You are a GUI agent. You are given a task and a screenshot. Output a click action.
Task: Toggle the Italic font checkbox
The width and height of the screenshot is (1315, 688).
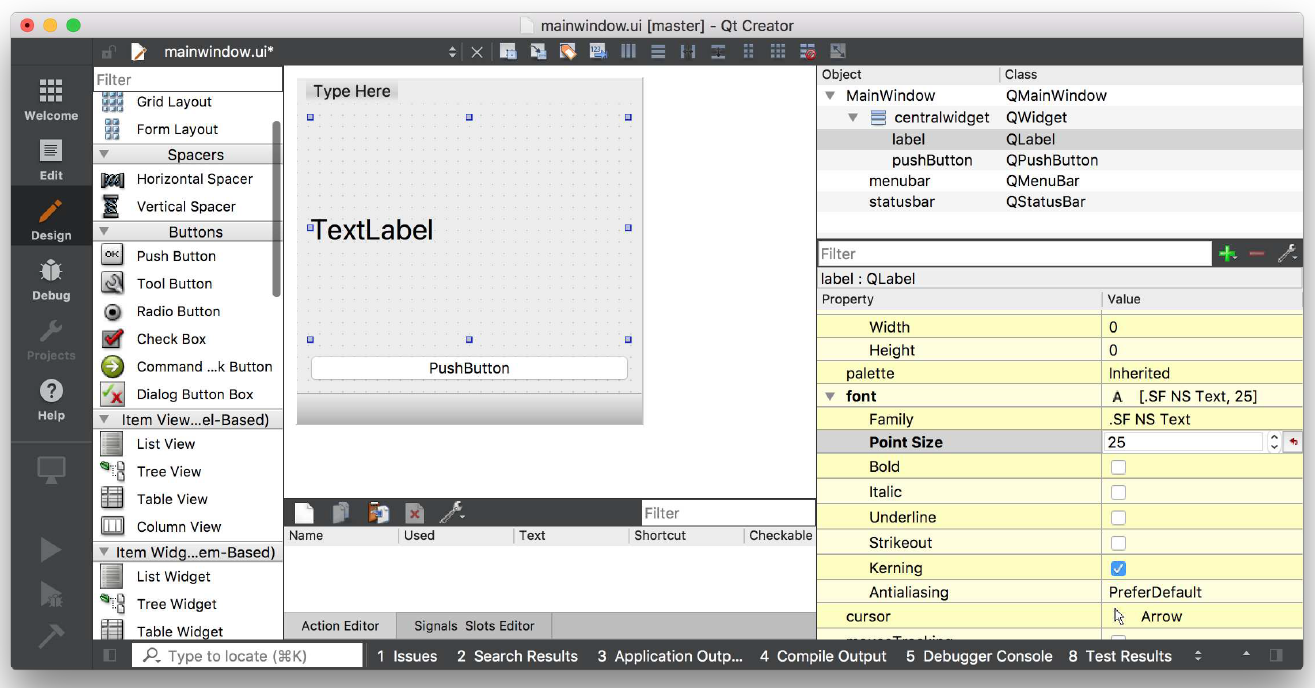click(x=1118, y=492)
